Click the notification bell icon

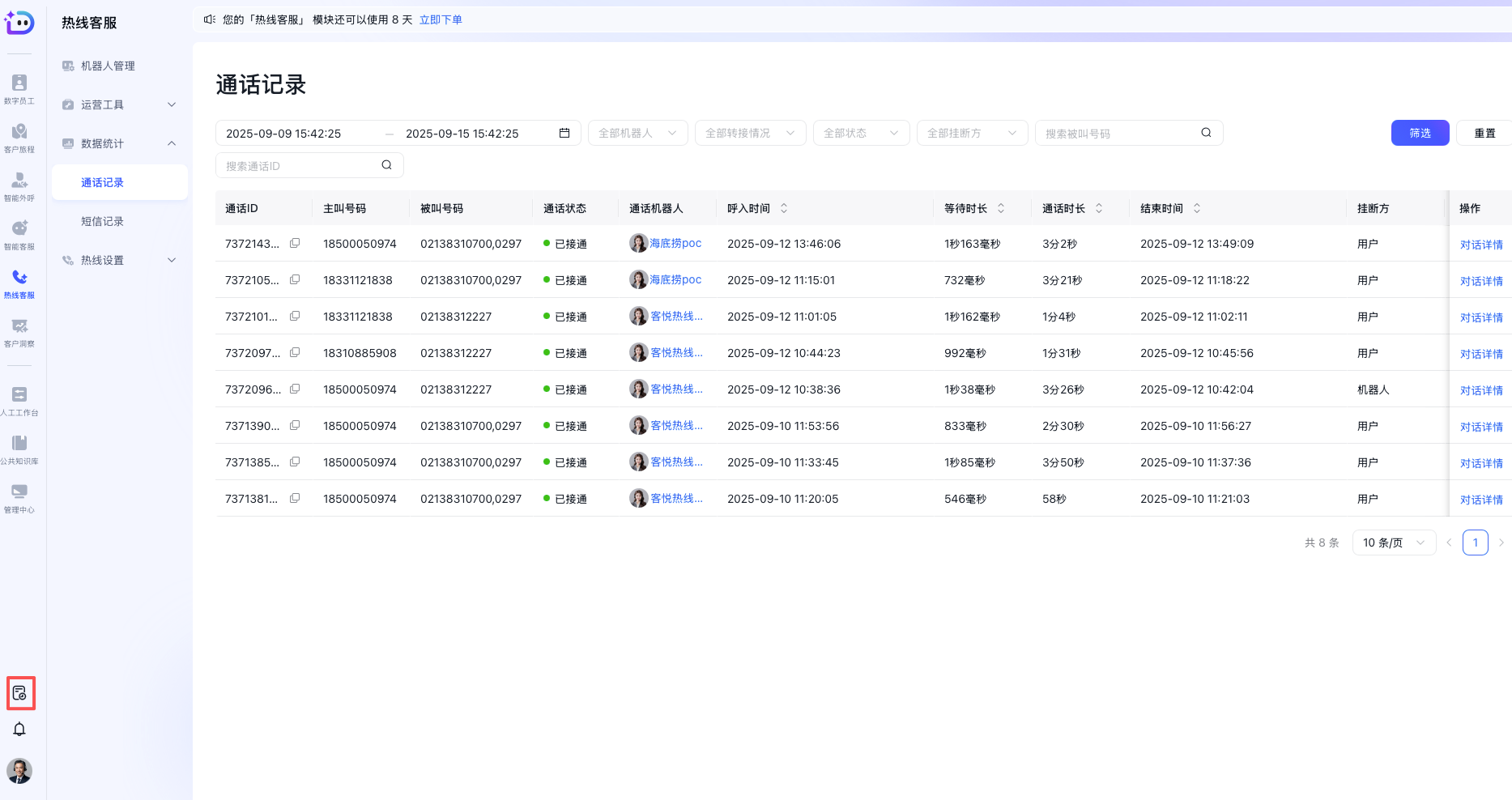[x=19, y=730]
